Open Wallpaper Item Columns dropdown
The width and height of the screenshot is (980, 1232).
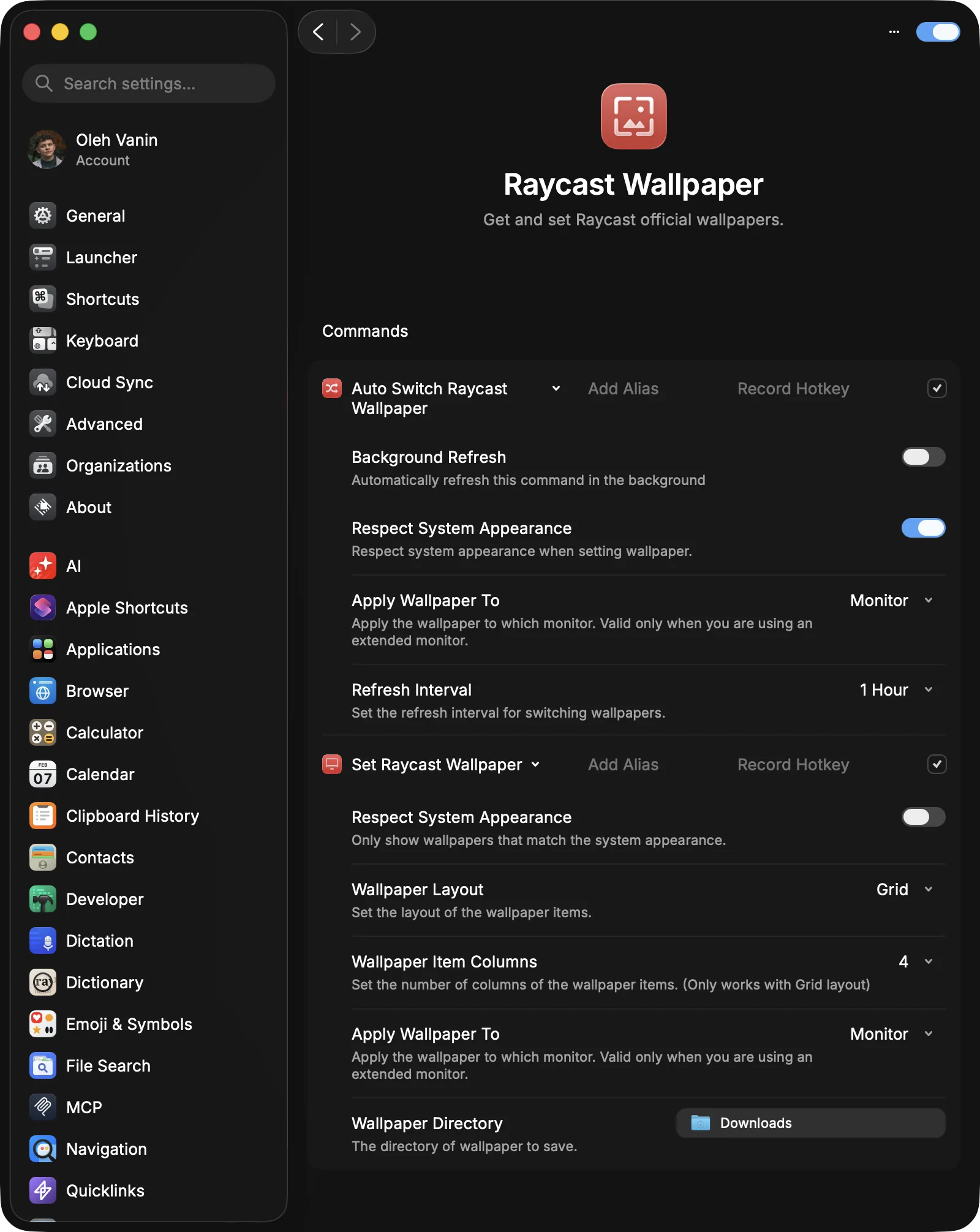[x=915, y=962]
